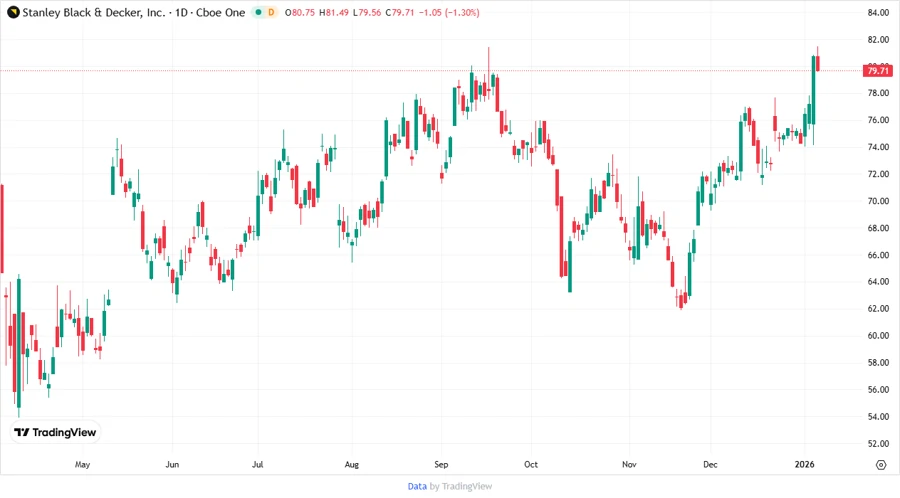
Task: Click the 64.00 price axis label
Action: [x=878, y=282]
